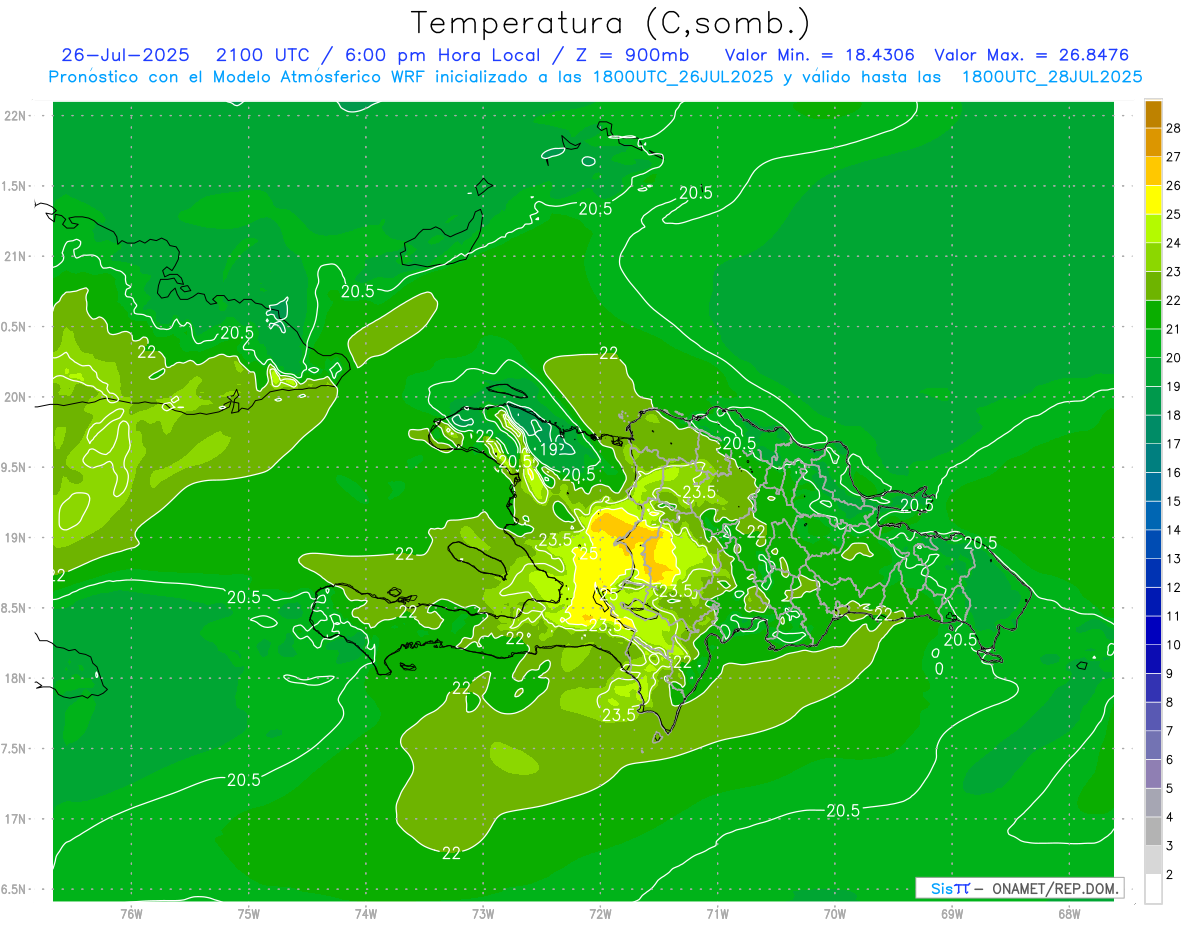The image size is (1200, 927).
Task: Click the '18N' latitude axis label
Action: click(x=15, y=678)
